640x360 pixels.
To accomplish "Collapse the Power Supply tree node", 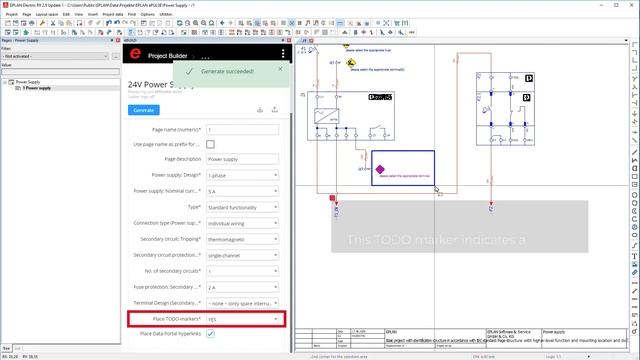I will [x=5, y=82].
